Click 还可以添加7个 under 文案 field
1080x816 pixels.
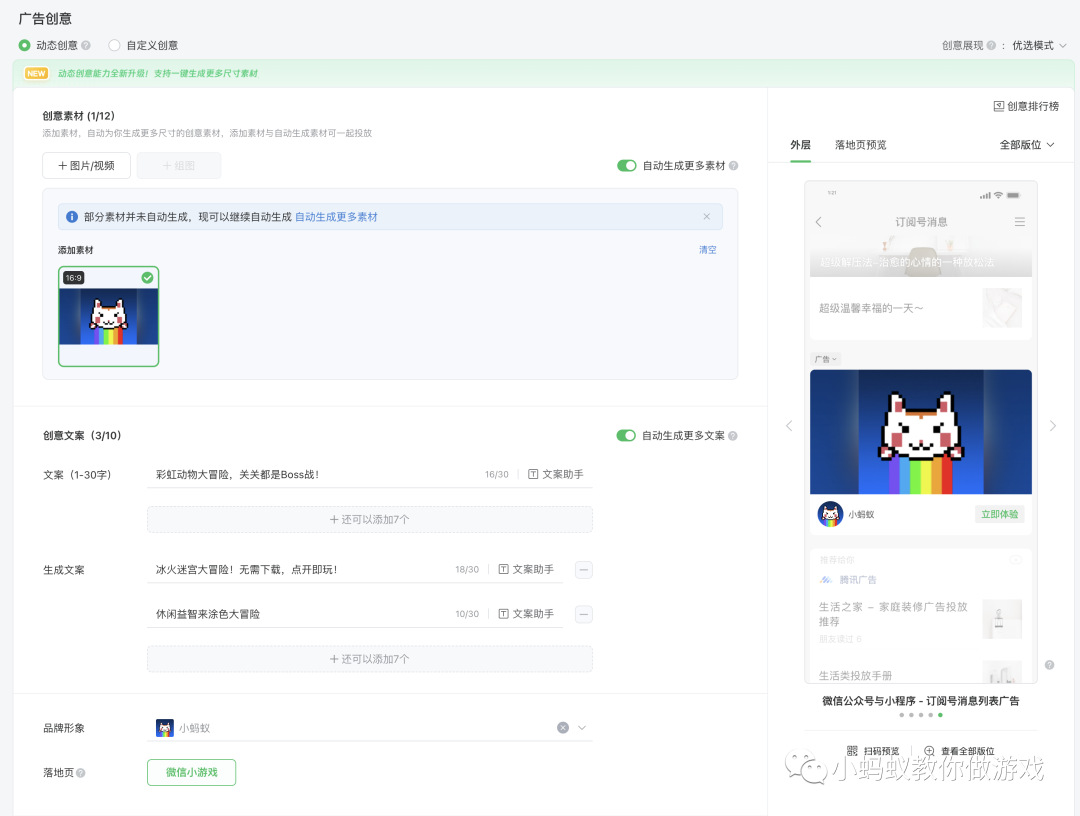(370, 519)
